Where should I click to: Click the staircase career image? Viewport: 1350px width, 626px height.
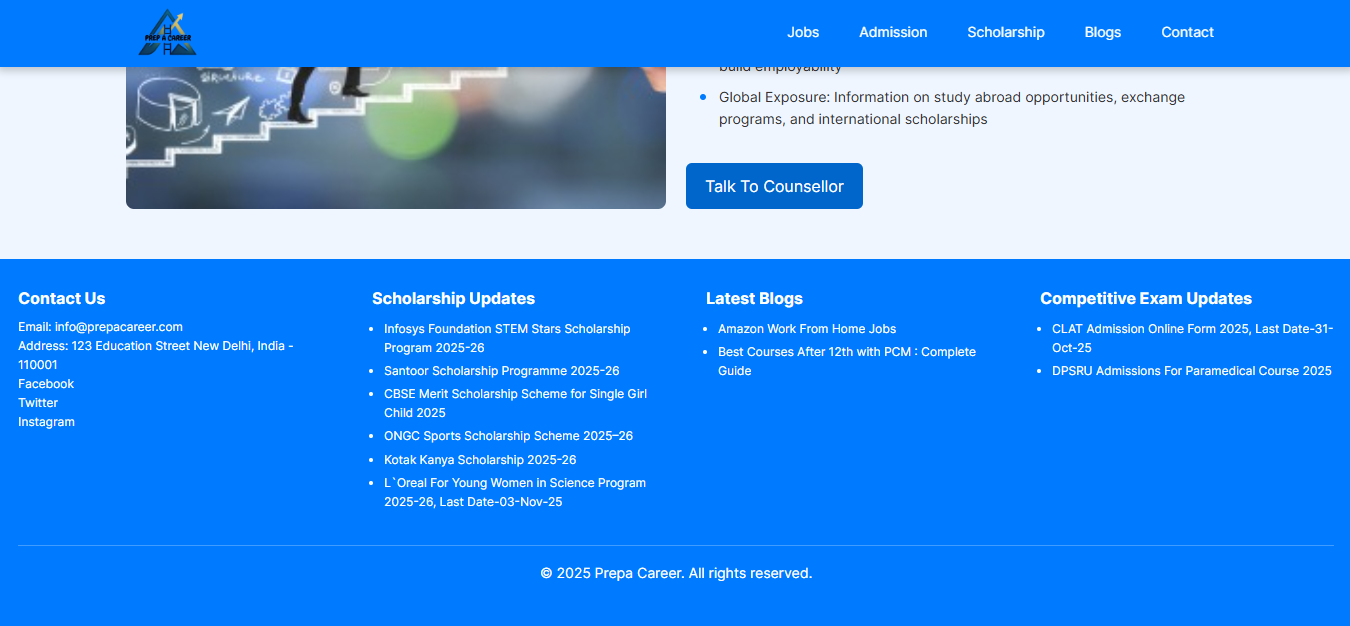coord(395,138)
